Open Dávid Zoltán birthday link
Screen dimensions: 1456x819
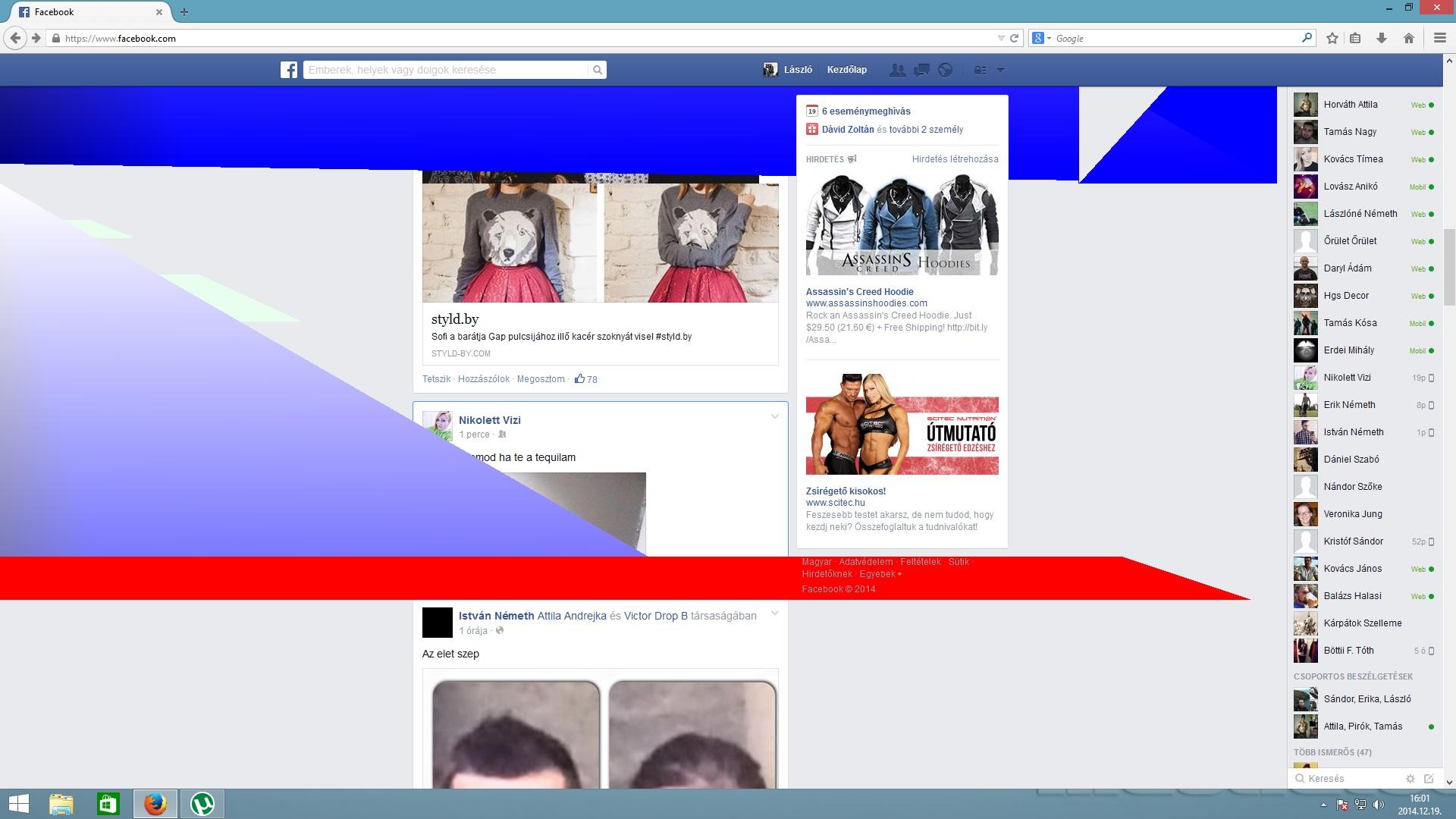click(848, 130)
